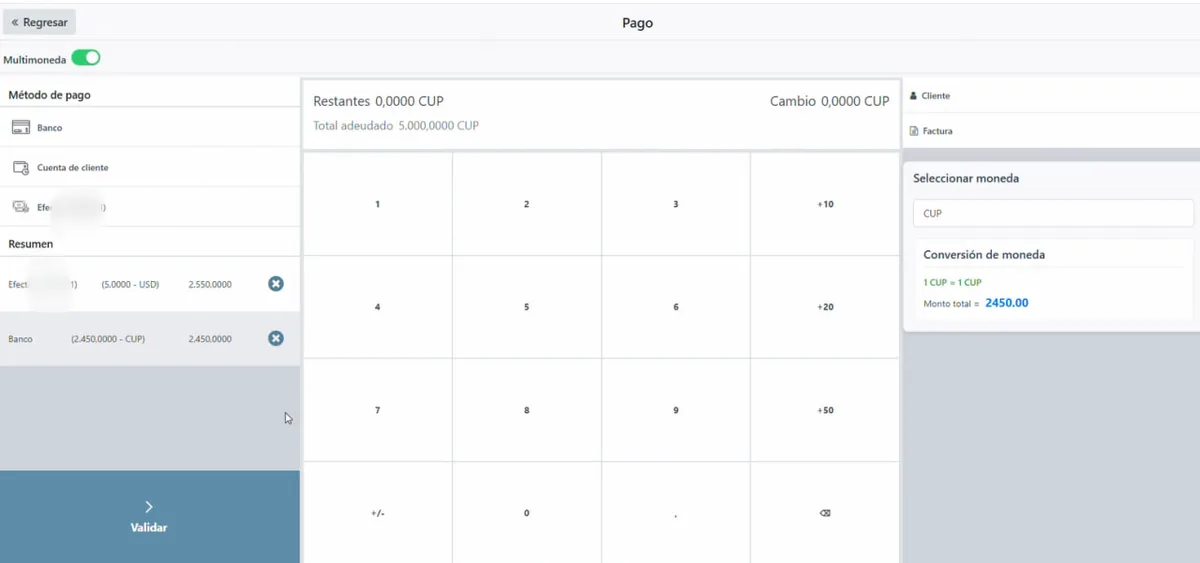The width and height of the screenshot is (1200, 563).
Task: Tap numpad key 9
Action: (x=676, y=410)
